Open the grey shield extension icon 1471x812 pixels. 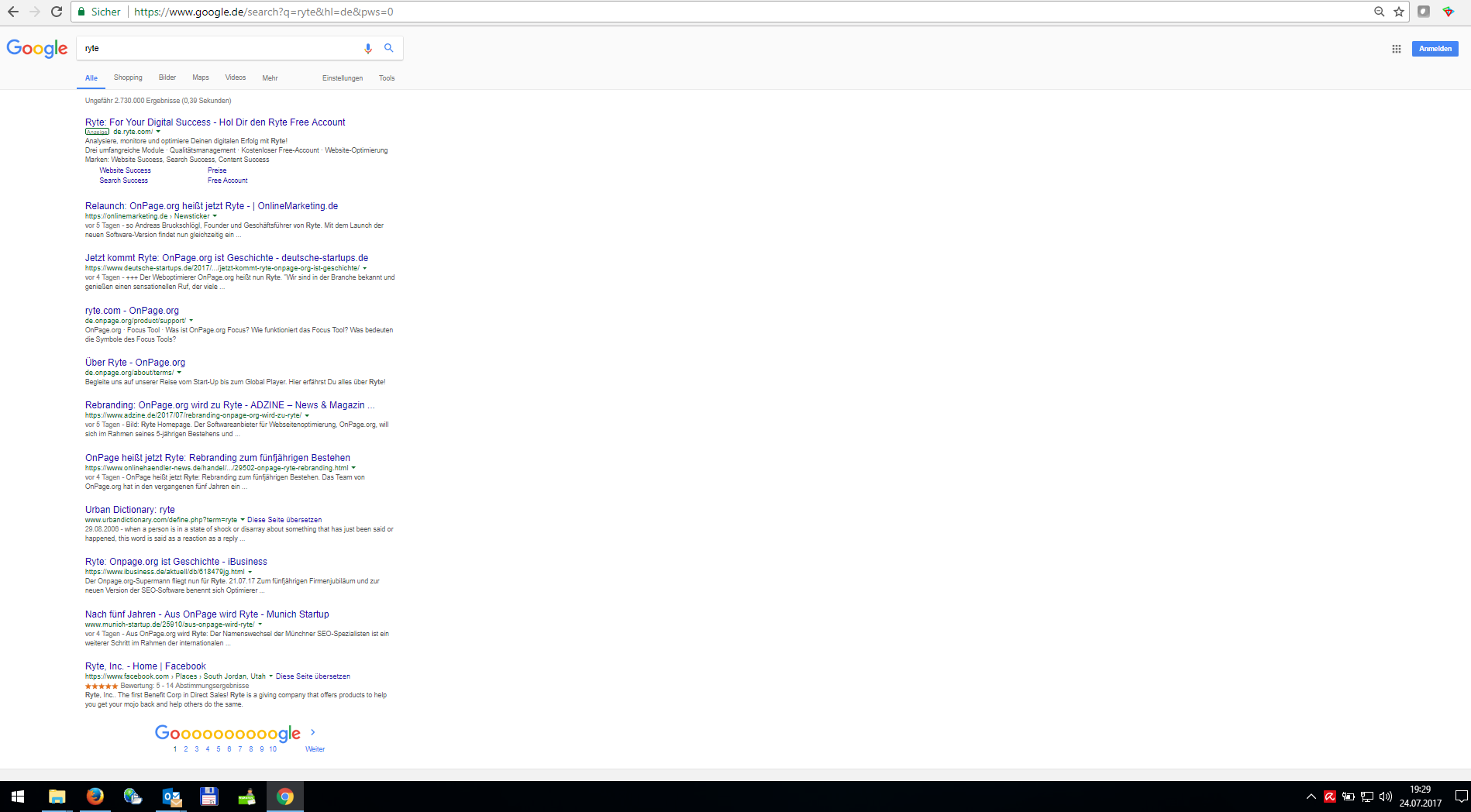pyautogui.click(x=1424, y=12)
